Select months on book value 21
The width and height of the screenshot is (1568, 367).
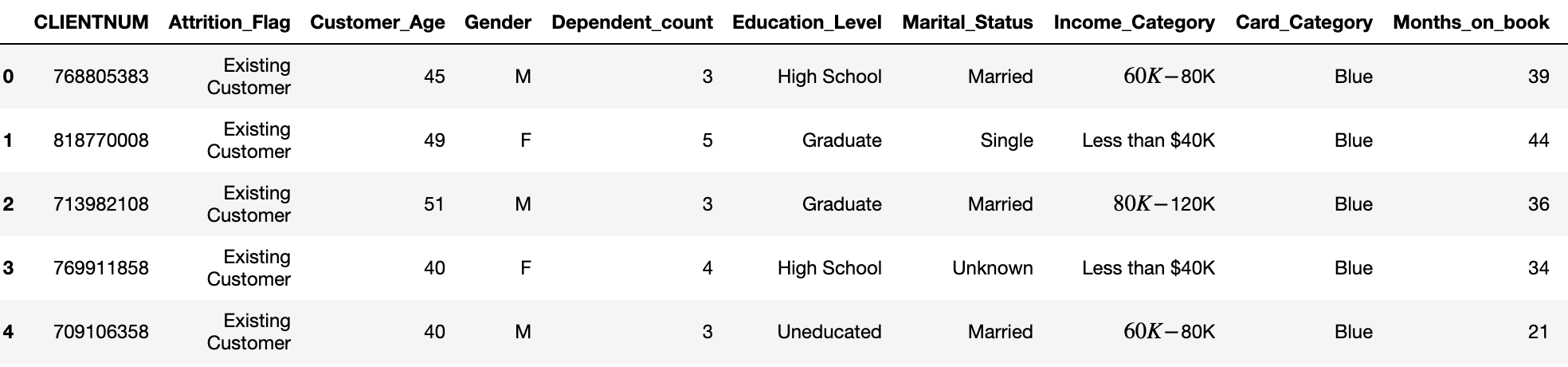[x=1539, y=332]
